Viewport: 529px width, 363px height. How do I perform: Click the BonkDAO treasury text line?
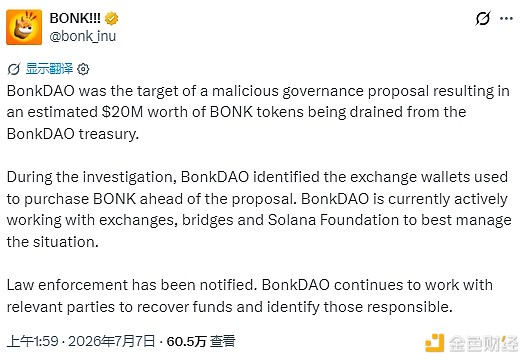coord(73,134)
